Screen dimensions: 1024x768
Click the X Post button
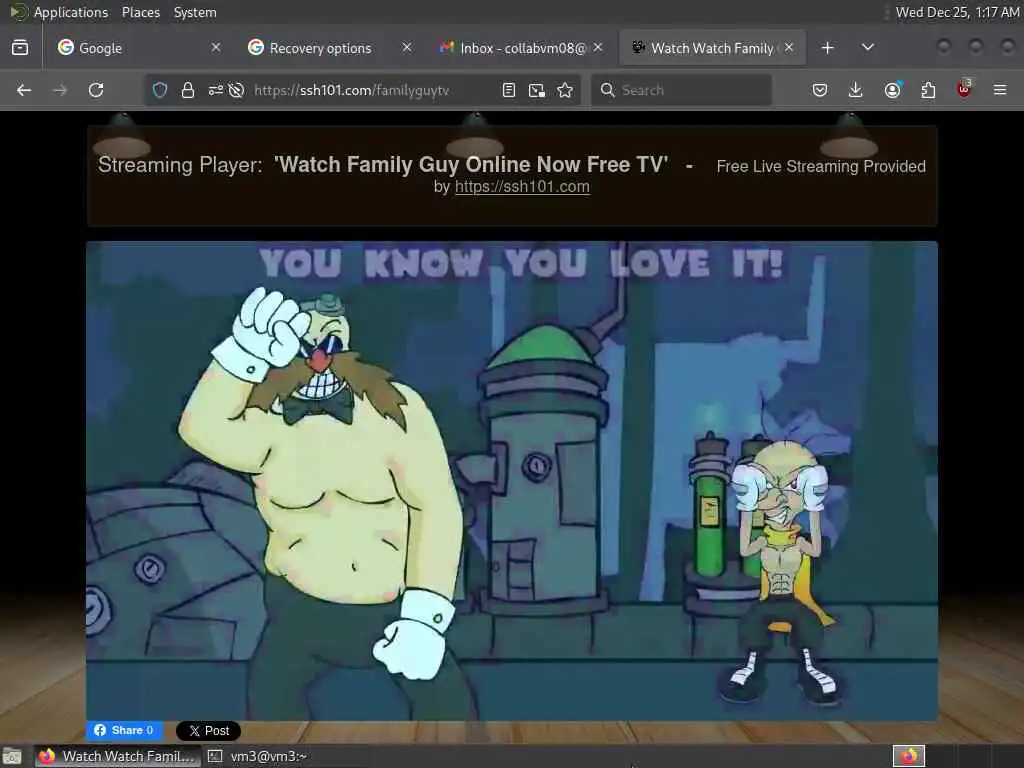pyautogui.click(x=208, y=731)
